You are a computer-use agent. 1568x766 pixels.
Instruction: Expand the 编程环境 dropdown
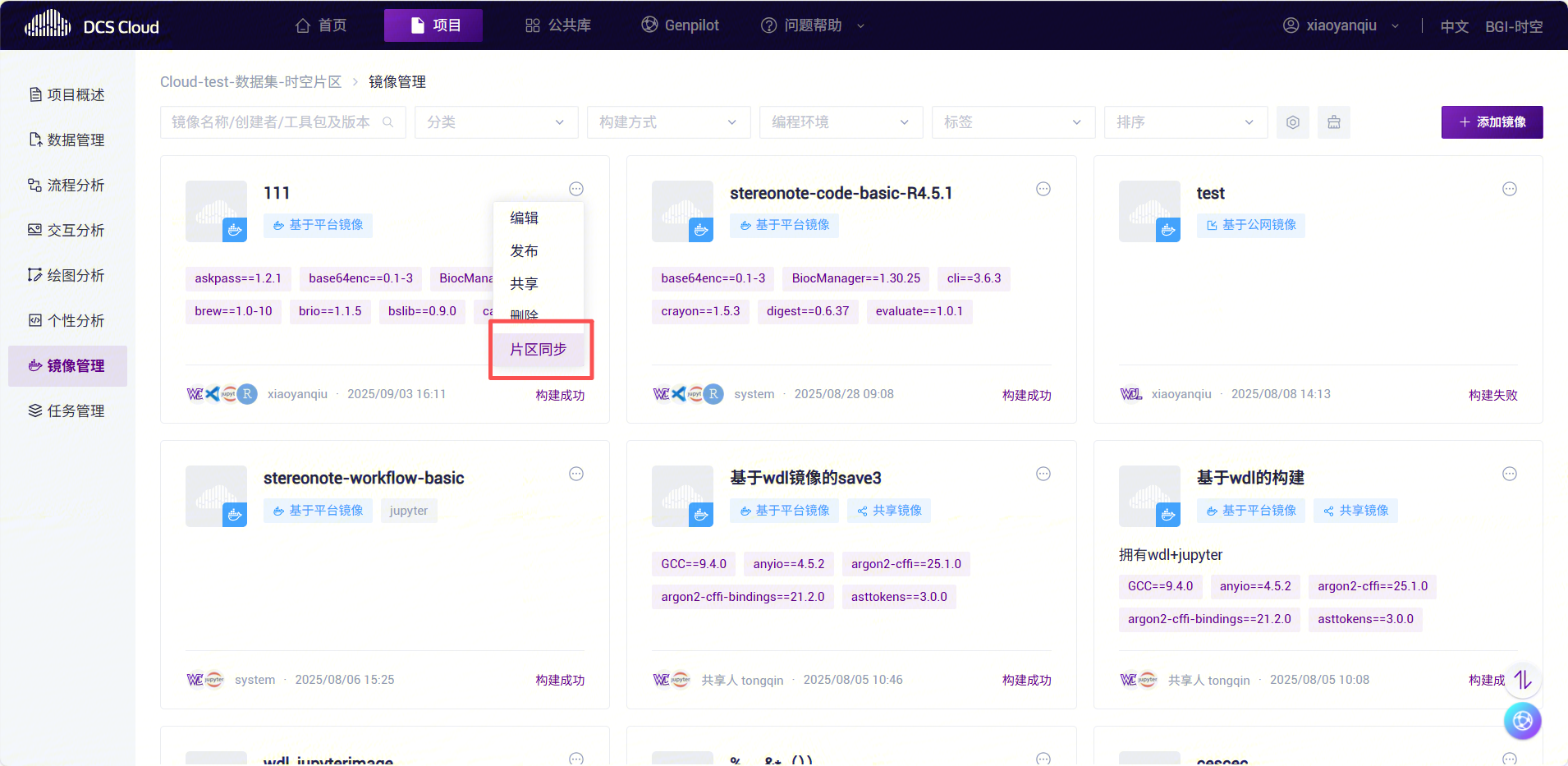[841, 122]
